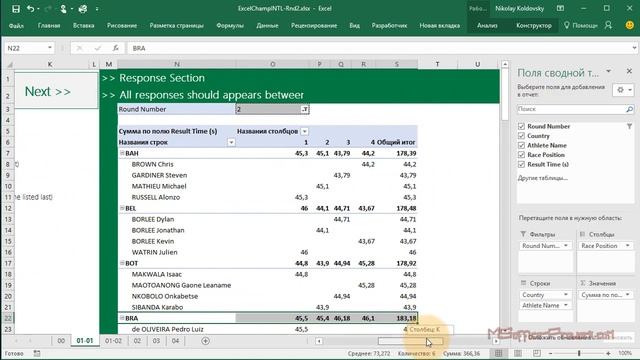Click the Другие таблицы... link
640x360 pixels.
tap(543, 178)
